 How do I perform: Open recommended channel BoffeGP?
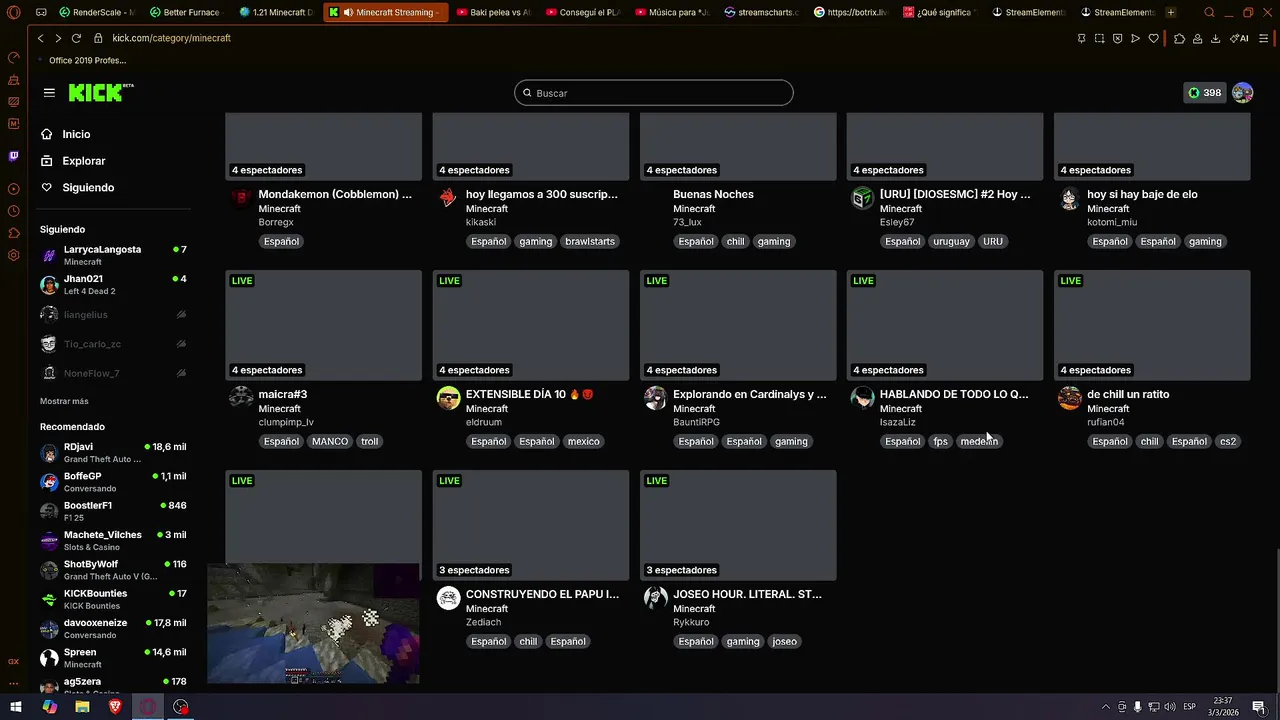point(113,482)
